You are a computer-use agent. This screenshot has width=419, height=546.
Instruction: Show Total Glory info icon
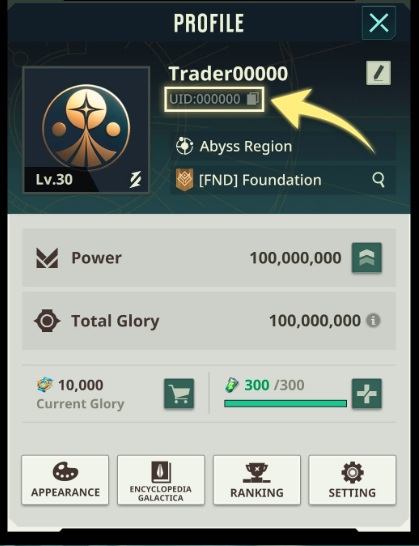coord(373,320)
